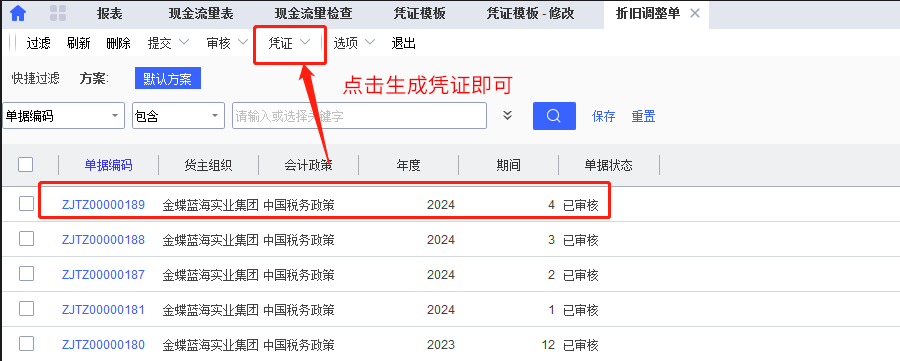Expand more filter rows with double chevron

[507, 115]
